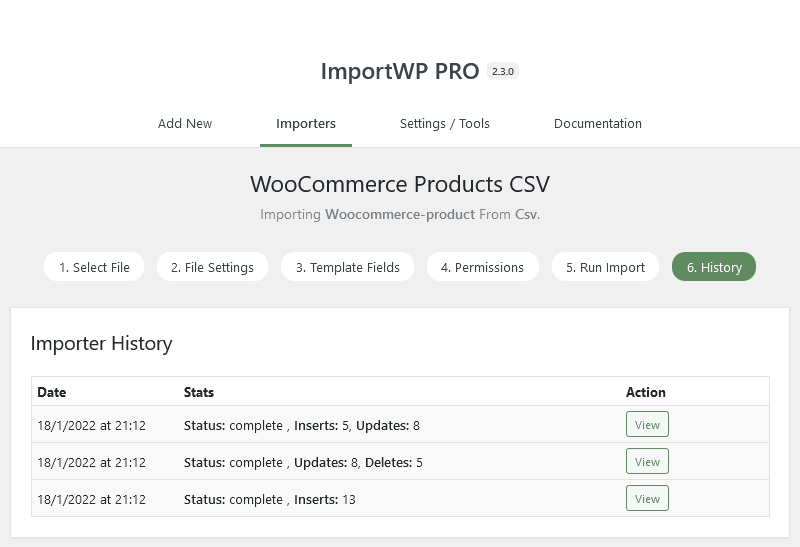Click the 2.3.0 version badge
The image size is (800, 547).
point(503,71)
